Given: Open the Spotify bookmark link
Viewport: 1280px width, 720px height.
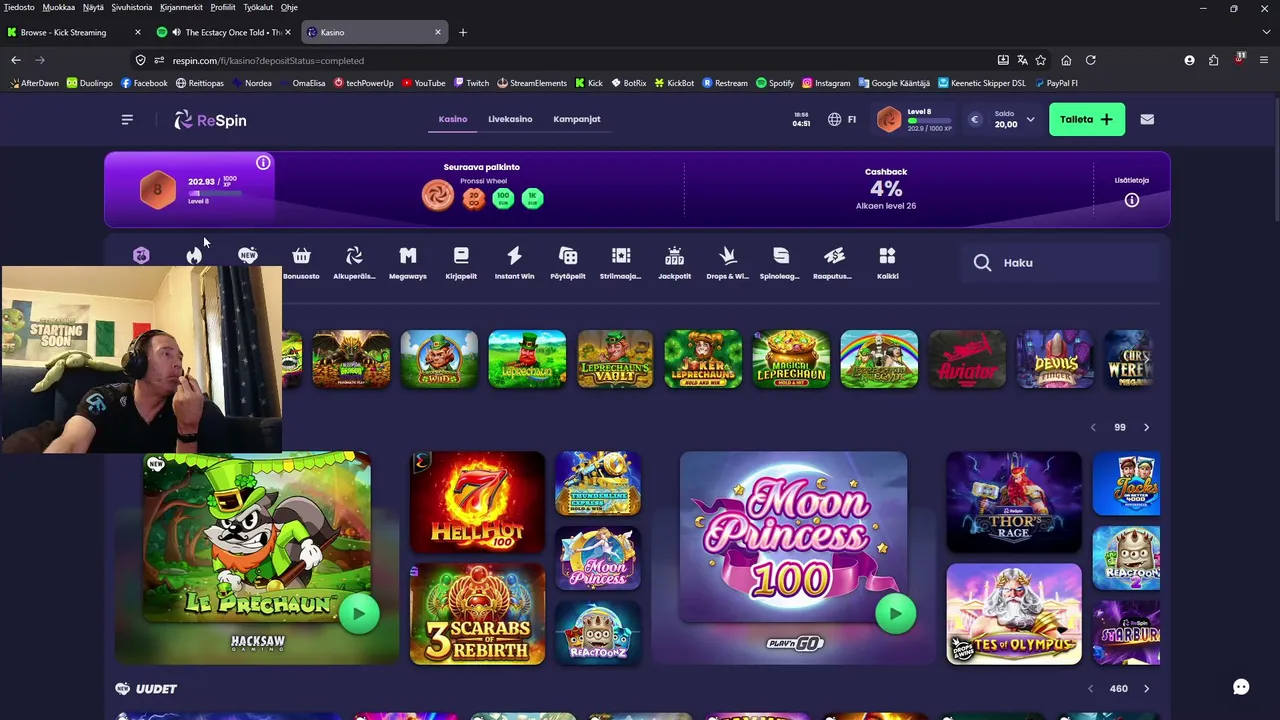Looking at the screenshot, I should [x=775, y=83].
